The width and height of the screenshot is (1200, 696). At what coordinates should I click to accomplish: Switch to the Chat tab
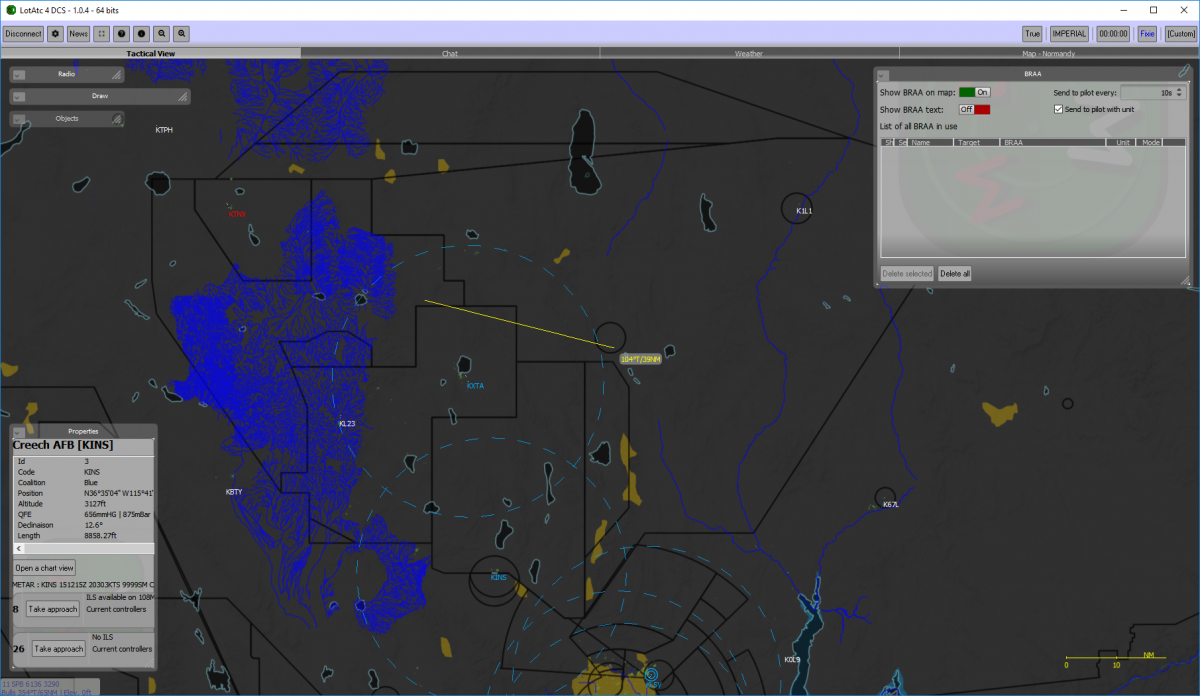[x=450, y=53]
